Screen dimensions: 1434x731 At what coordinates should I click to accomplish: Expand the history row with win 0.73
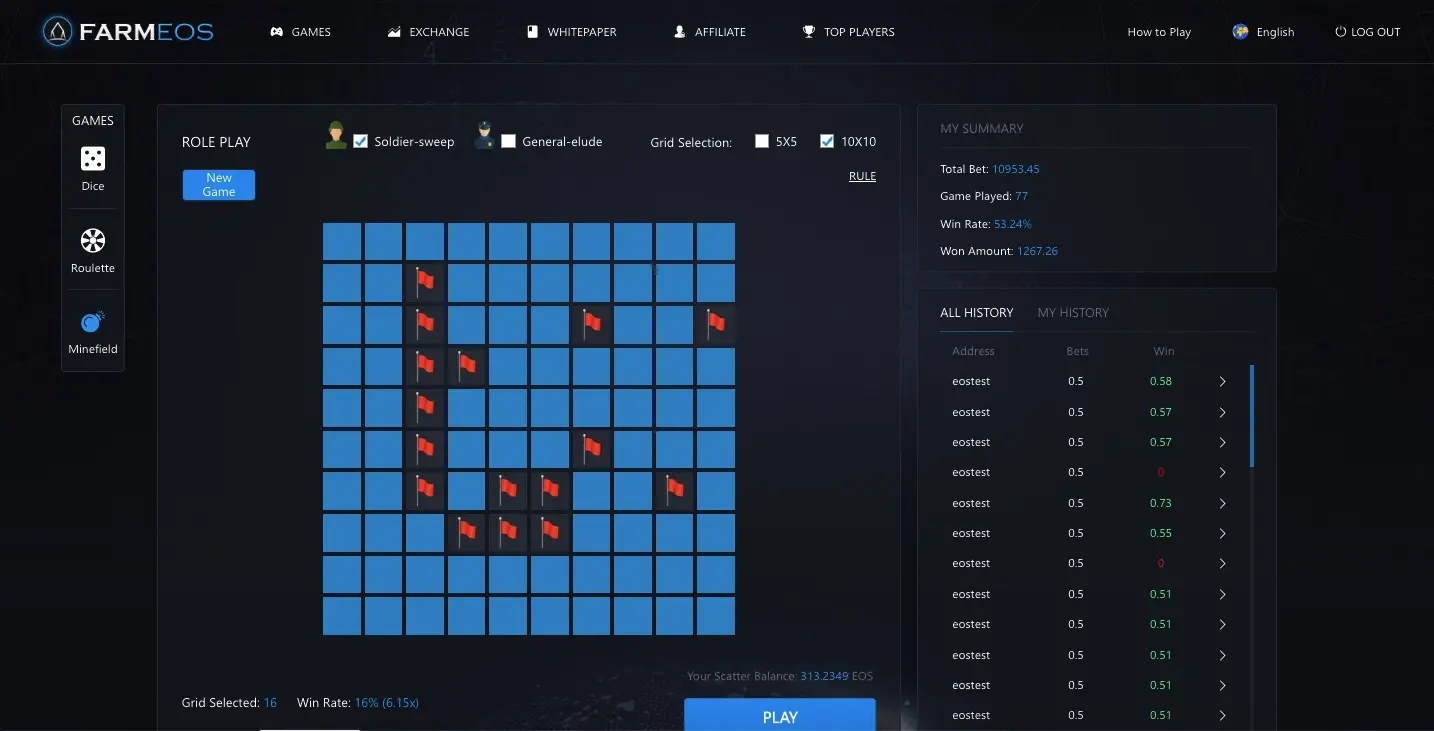point(1222,503)
